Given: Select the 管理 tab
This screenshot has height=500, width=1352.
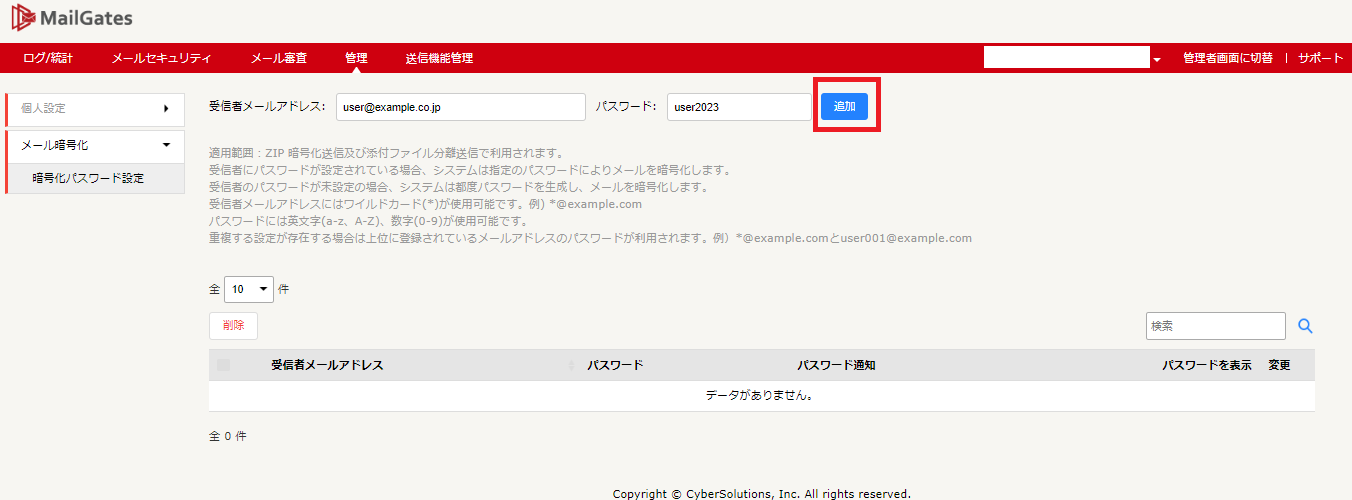Looking at the screenshot, I should coord(356,58).
